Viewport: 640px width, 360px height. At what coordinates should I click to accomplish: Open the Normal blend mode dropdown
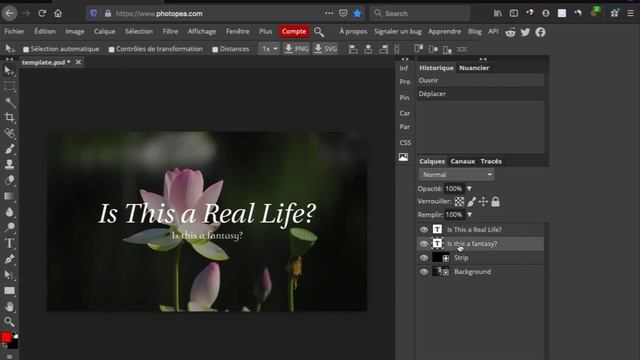(x=456, y=175)
